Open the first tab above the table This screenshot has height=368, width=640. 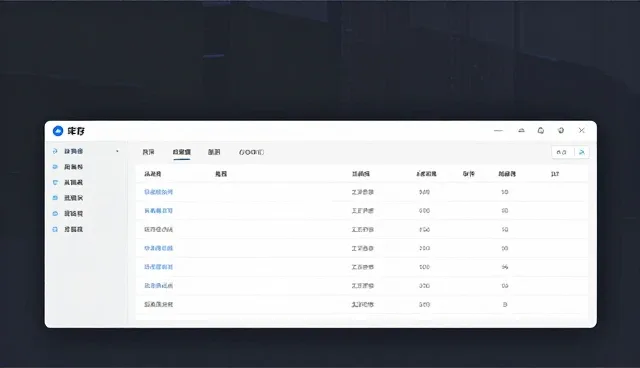pos(148,152)
